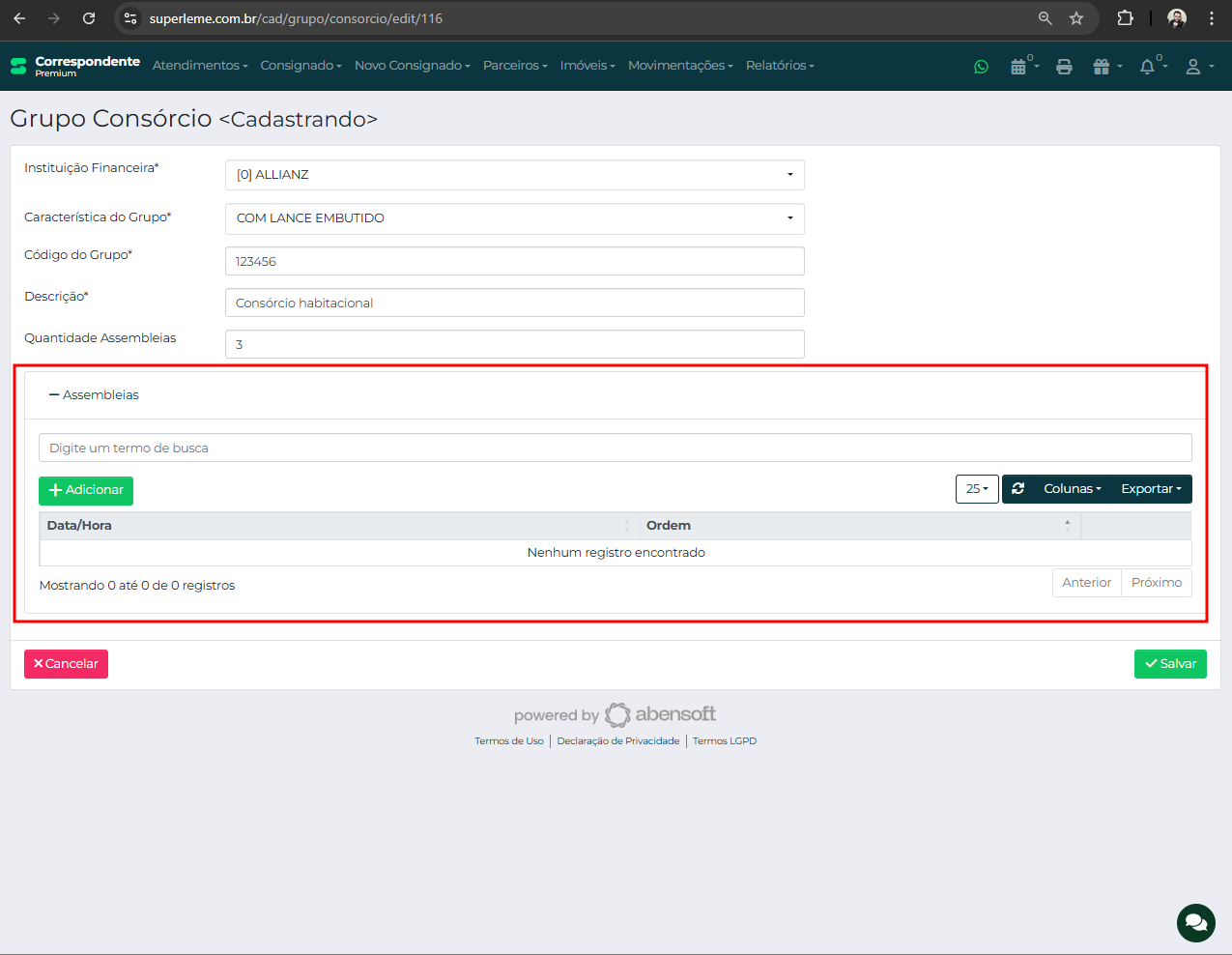
Task: Open the Característica do Grupo dropdown
Action: (x=514, y=218)
